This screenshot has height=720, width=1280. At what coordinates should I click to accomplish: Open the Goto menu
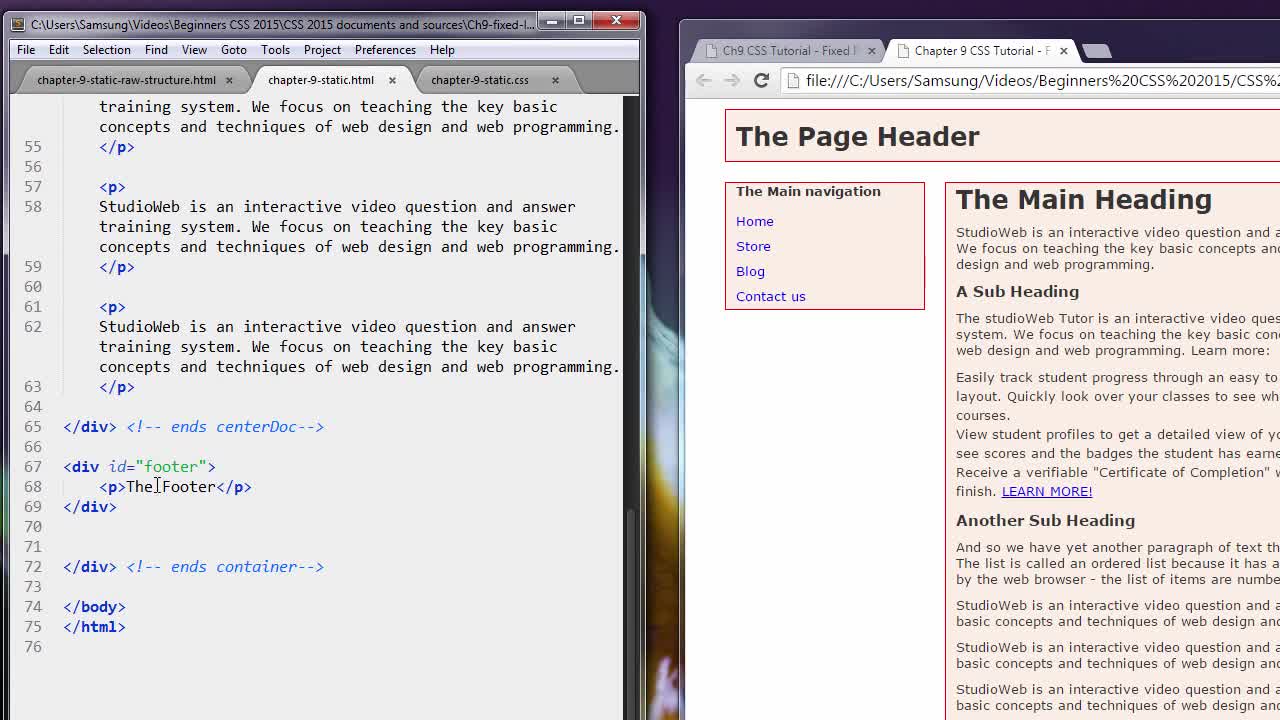click(x=234, y=50)
